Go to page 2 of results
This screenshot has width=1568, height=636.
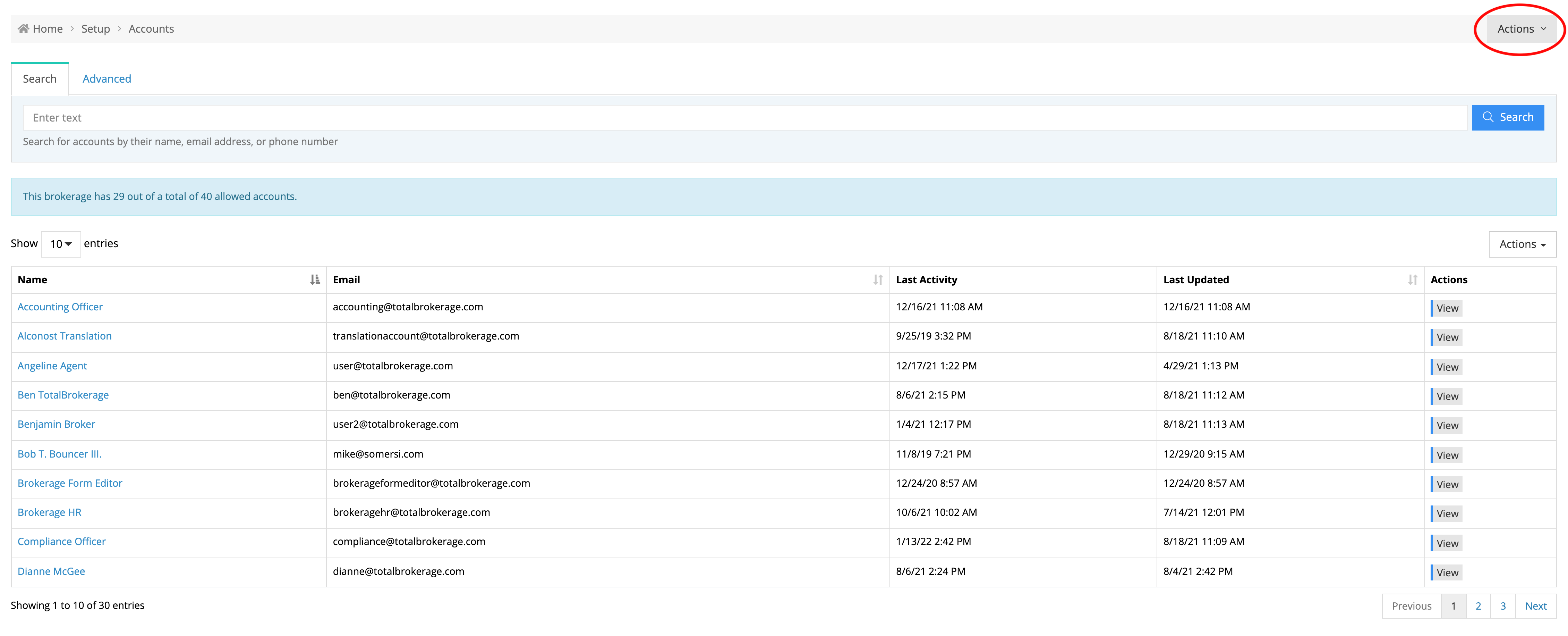pos(1478,606)
